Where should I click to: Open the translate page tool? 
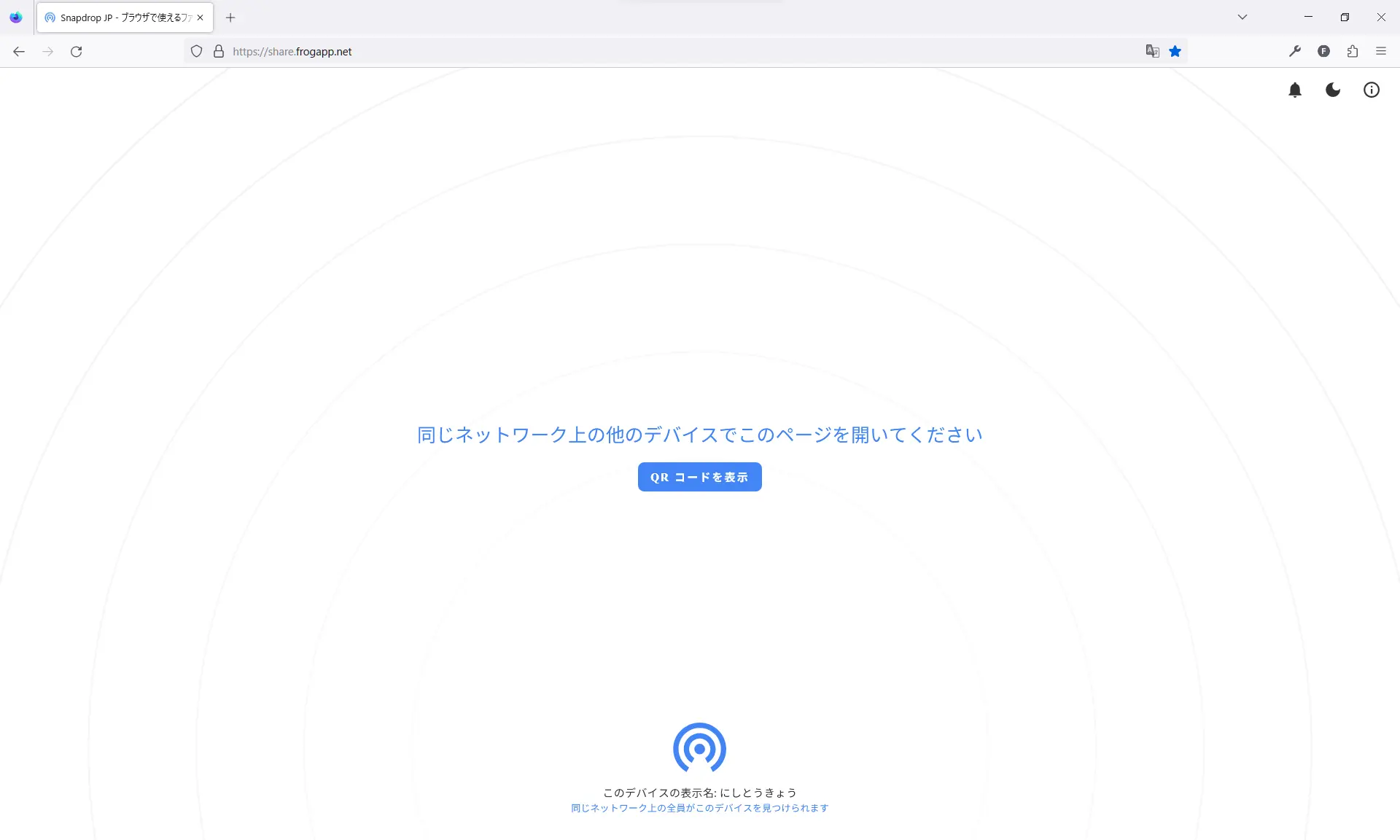pos(1152,51)
